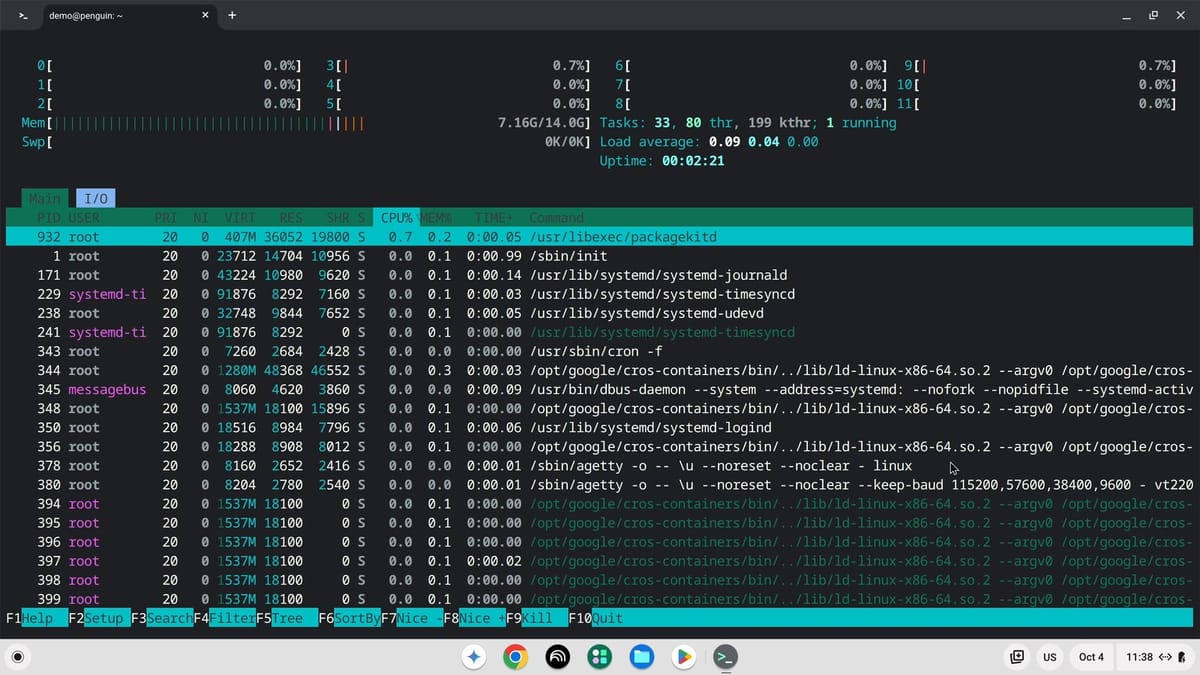Sort by the CPU% column header
1200x675 pixels.
pyautogui.click(x=397, y=217)
